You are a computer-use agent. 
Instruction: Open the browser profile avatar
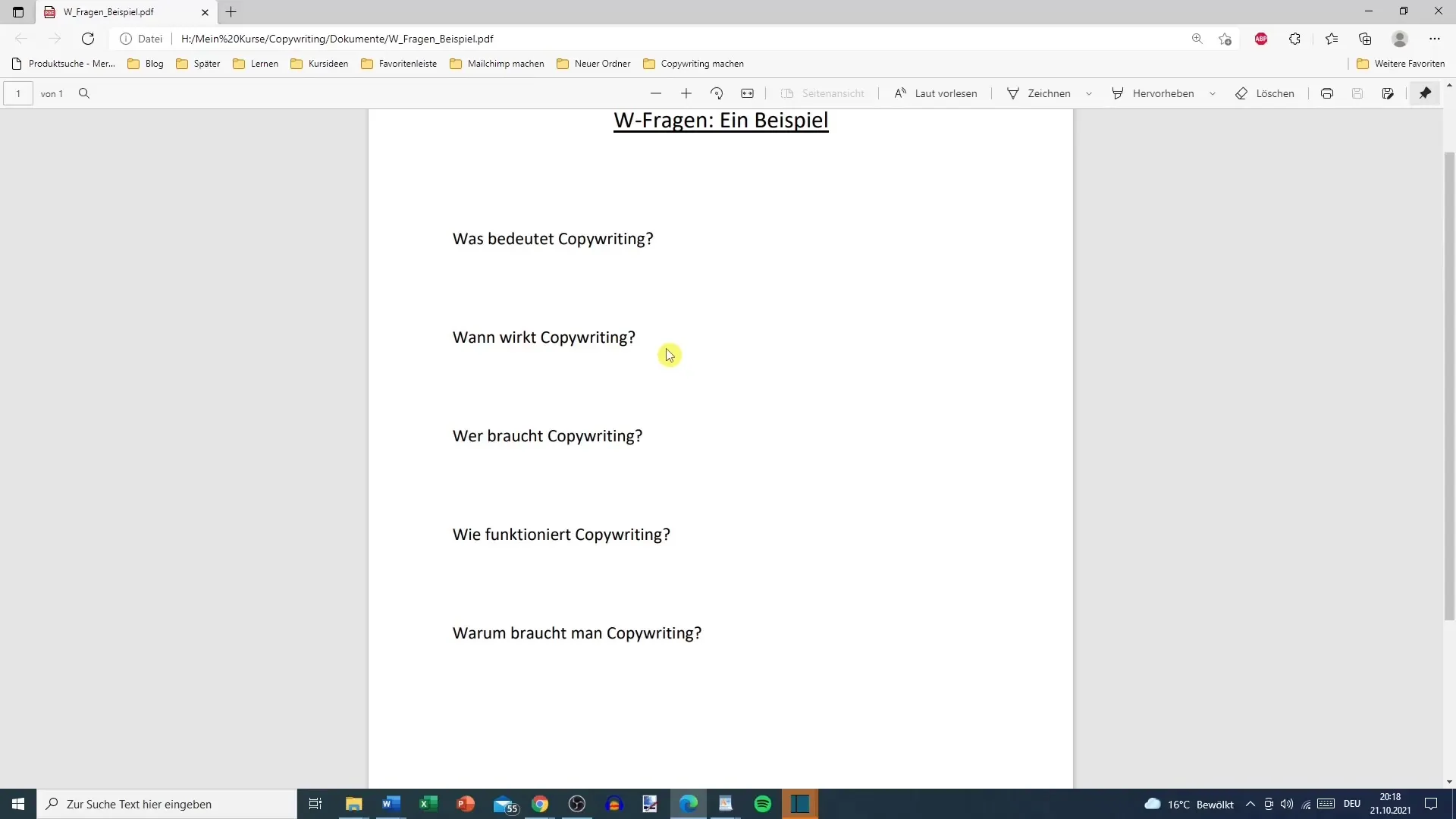click(1400, 39)
